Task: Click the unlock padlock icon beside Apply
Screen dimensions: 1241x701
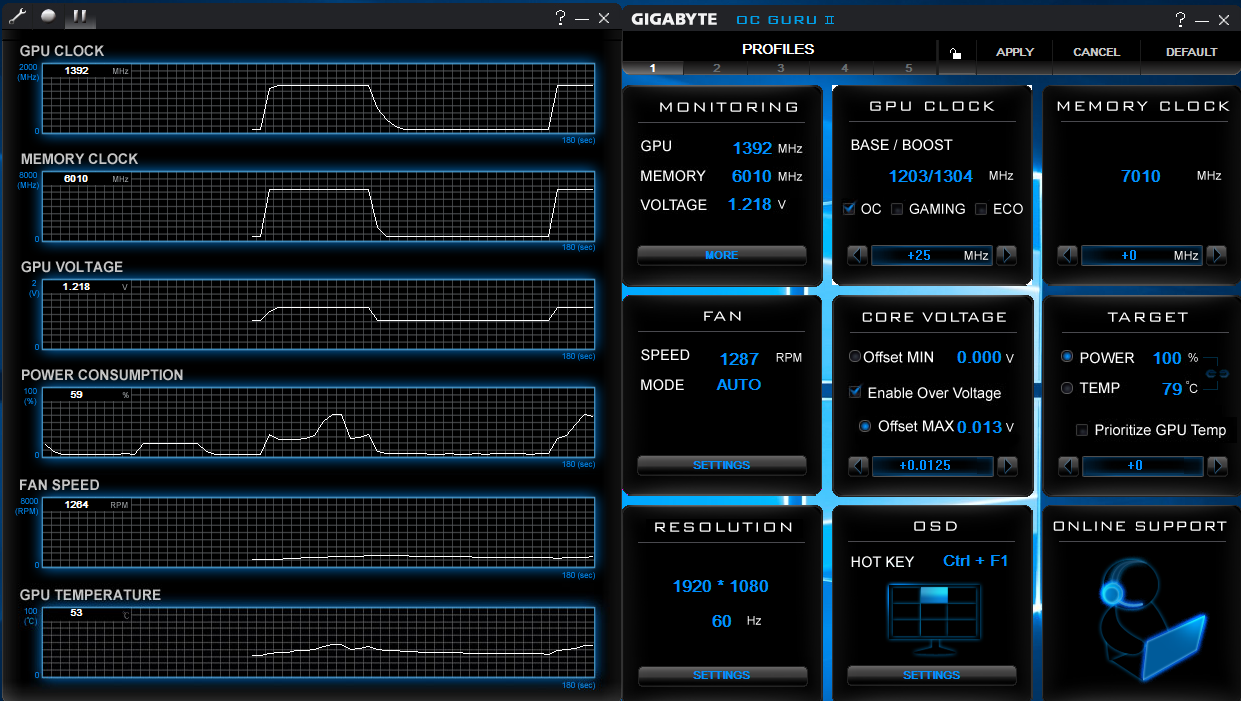Action: coord(955,53)
